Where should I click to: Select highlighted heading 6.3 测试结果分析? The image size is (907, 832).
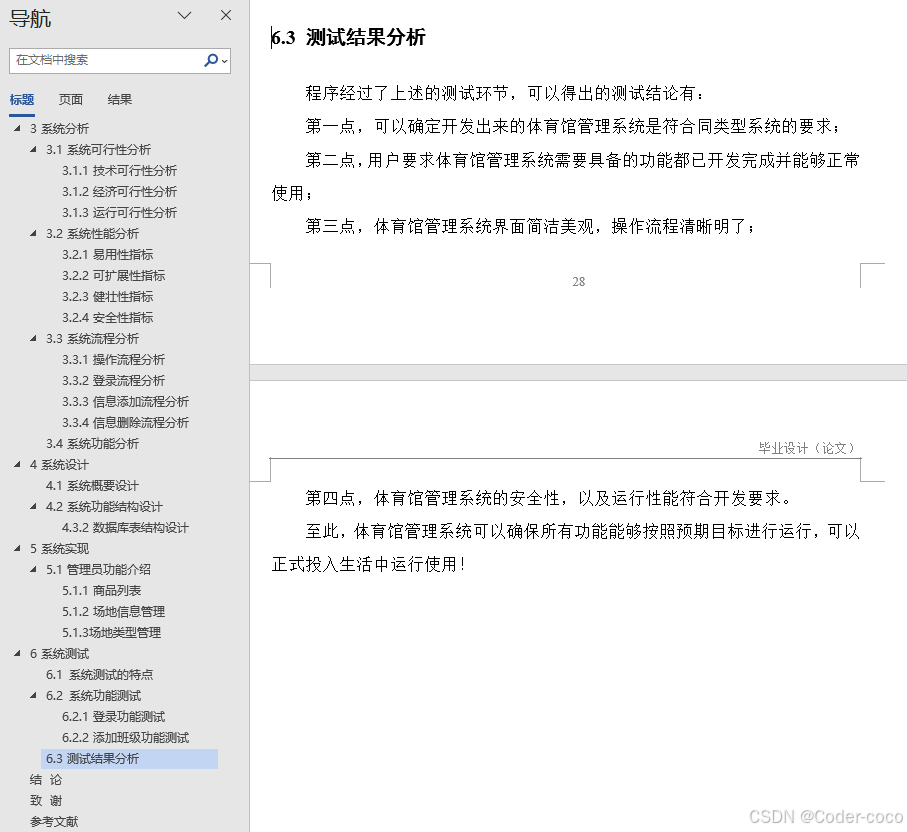(130, 759)
